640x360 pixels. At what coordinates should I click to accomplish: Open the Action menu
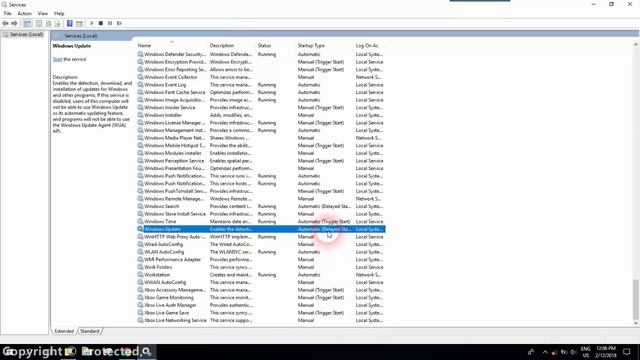coord(24,13)
